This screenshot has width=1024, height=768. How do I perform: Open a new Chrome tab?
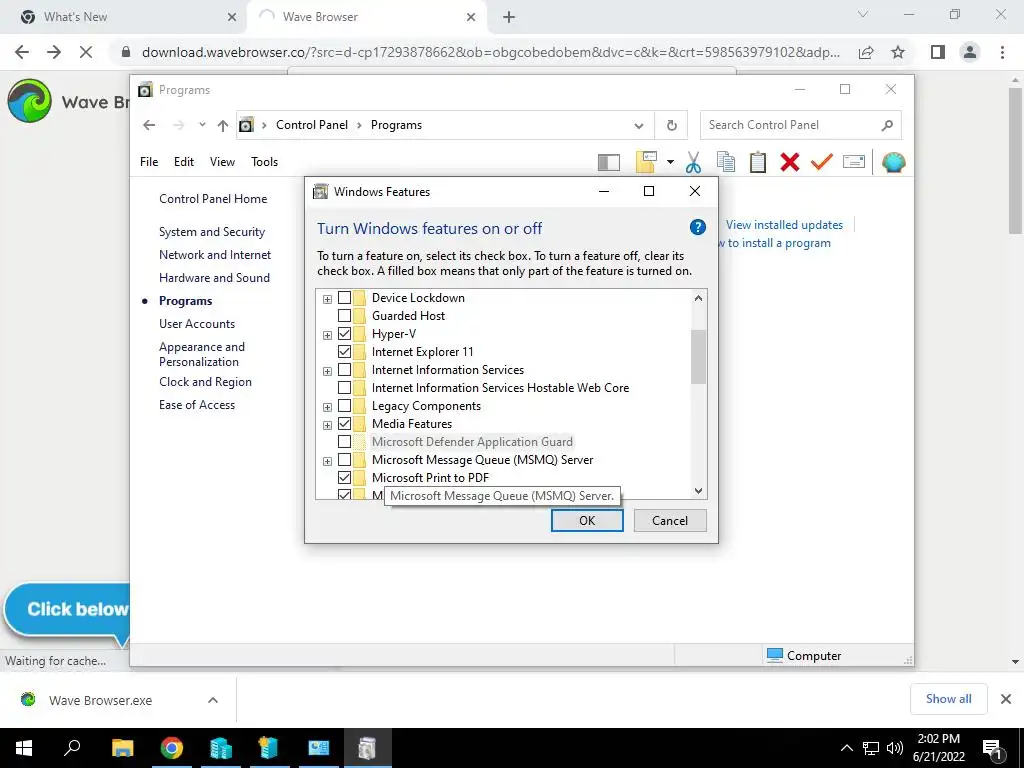point(509,18)
